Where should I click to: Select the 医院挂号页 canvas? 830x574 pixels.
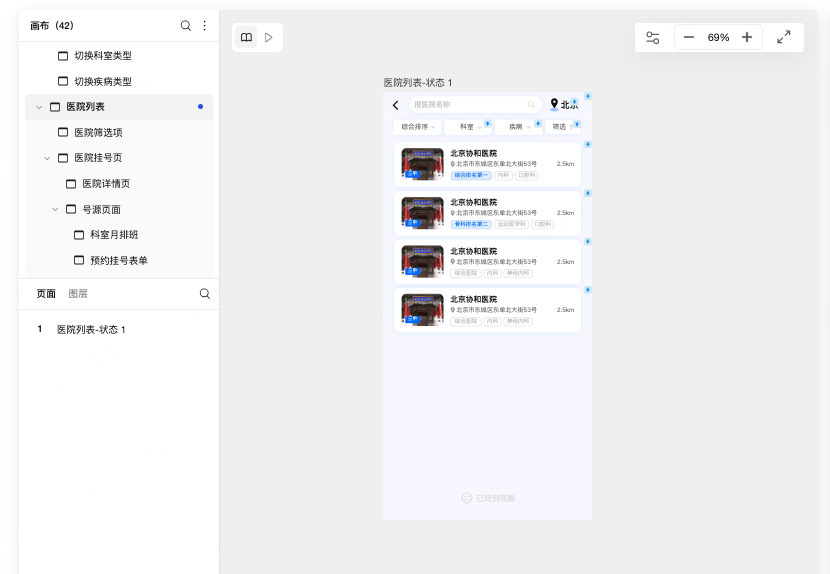point(98,158)
